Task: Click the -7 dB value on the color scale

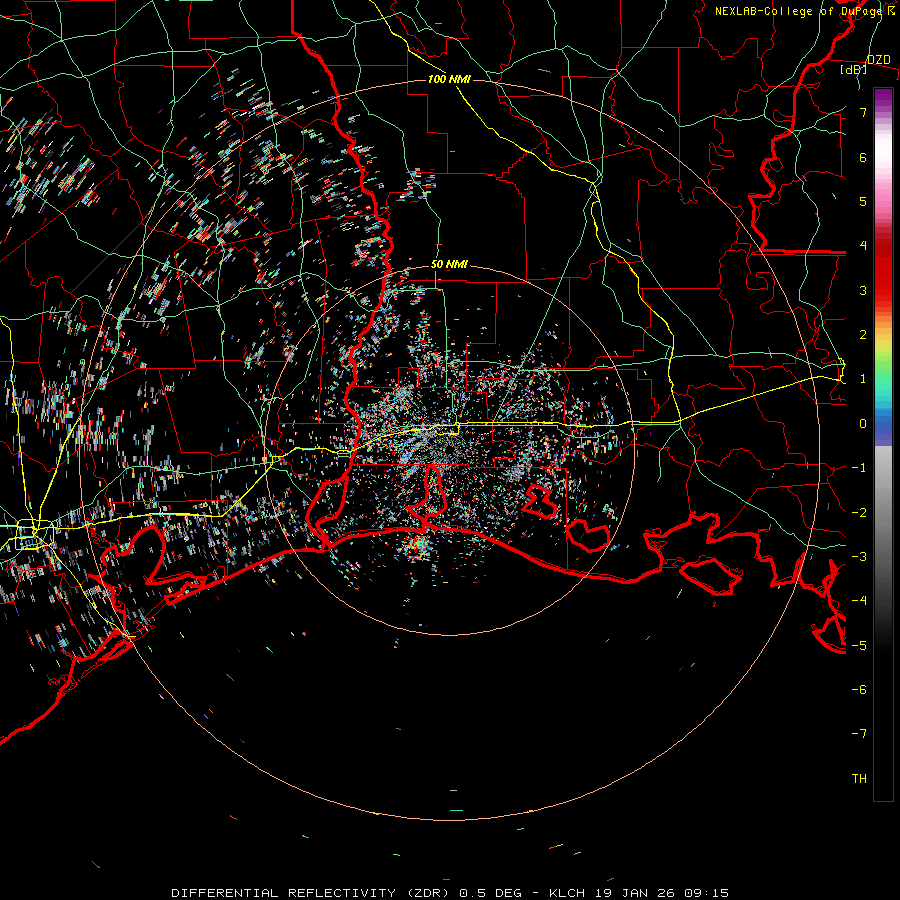Action: 859,734
